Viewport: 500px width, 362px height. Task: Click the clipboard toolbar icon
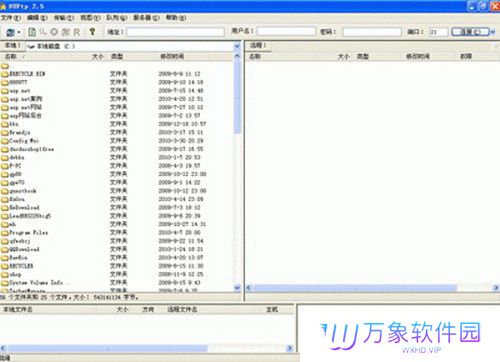pyautogui.click(x=32, y=32)
